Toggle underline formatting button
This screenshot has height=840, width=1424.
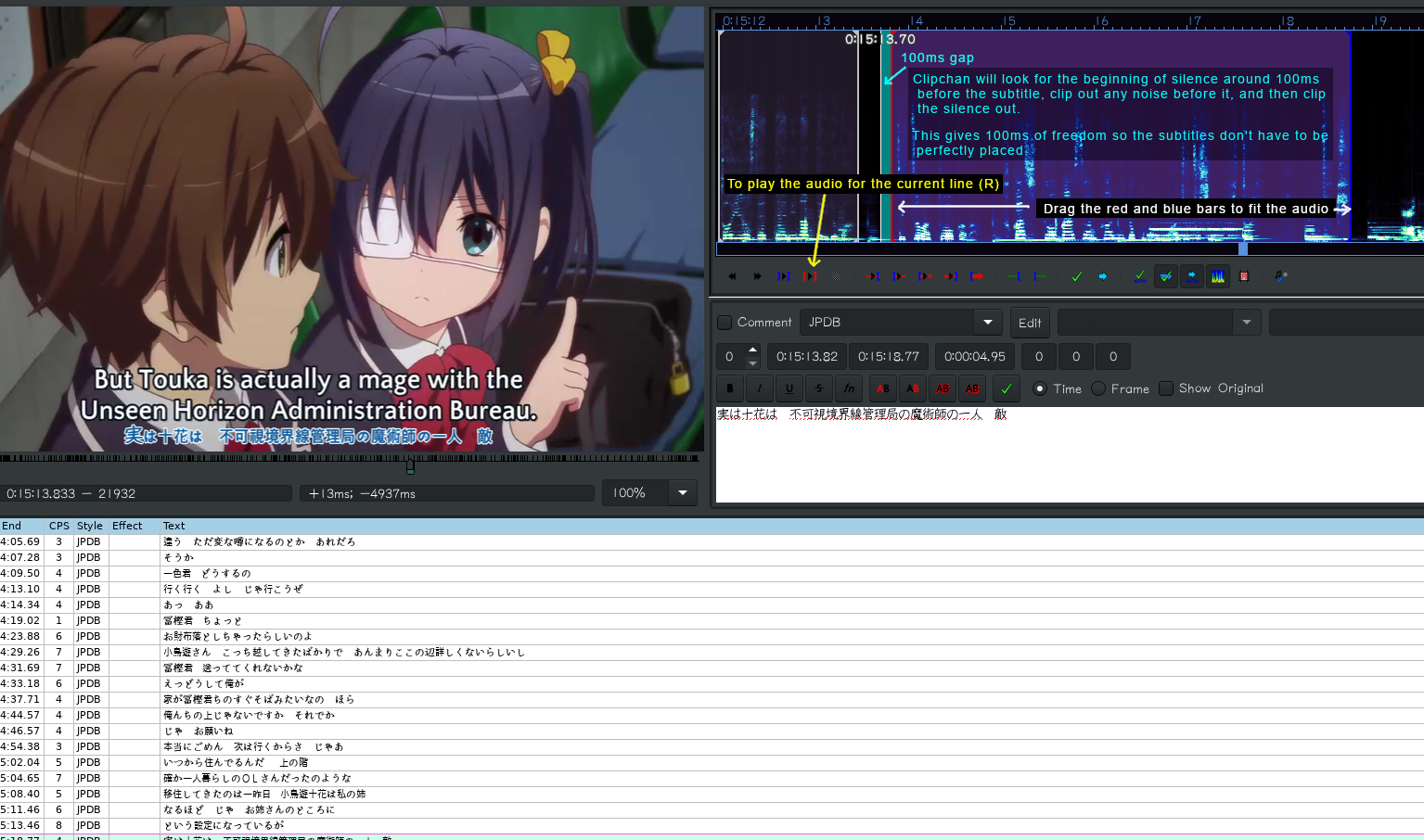click(x=789, y=388)
